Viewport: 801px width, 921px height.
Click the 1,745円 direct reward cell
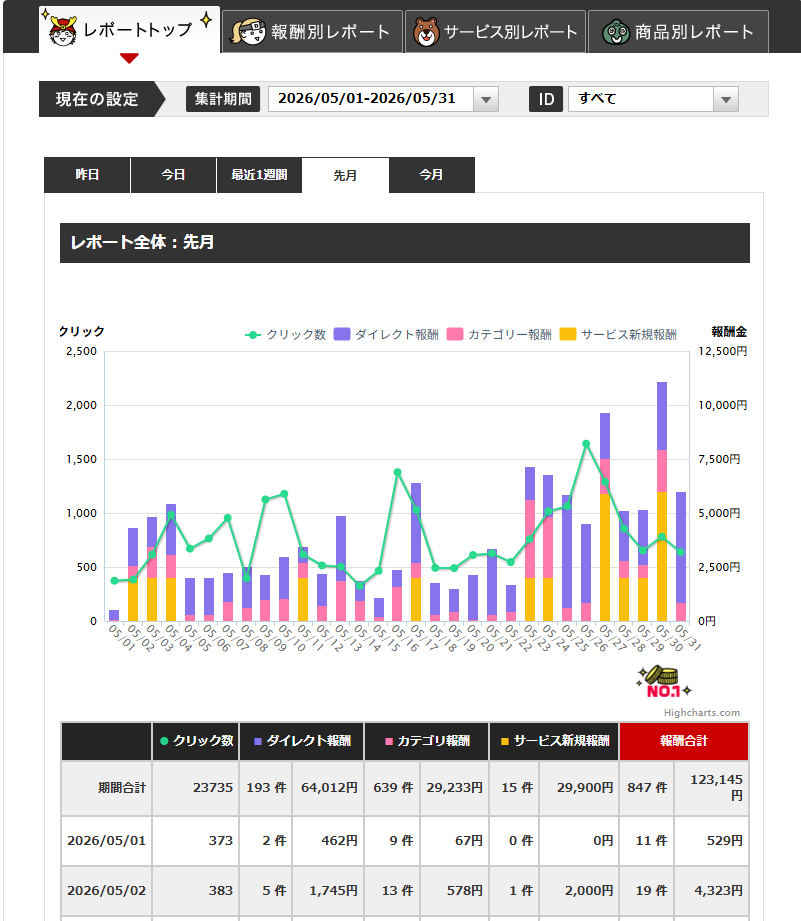[x=328, y=890]
